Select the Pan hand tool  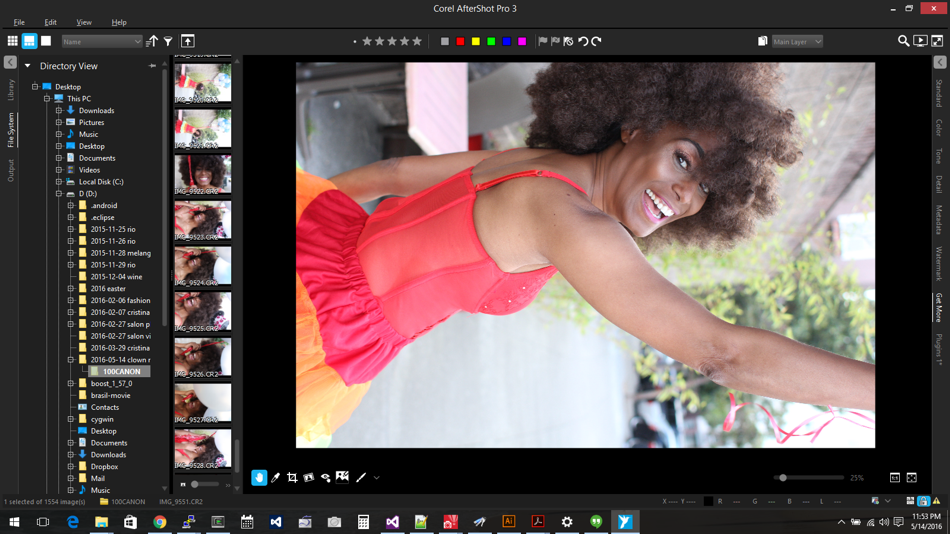[259, 478]
